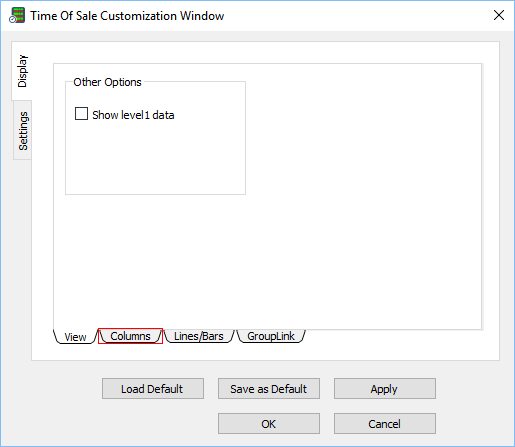Click empty space inside the Other Options box

155,160
